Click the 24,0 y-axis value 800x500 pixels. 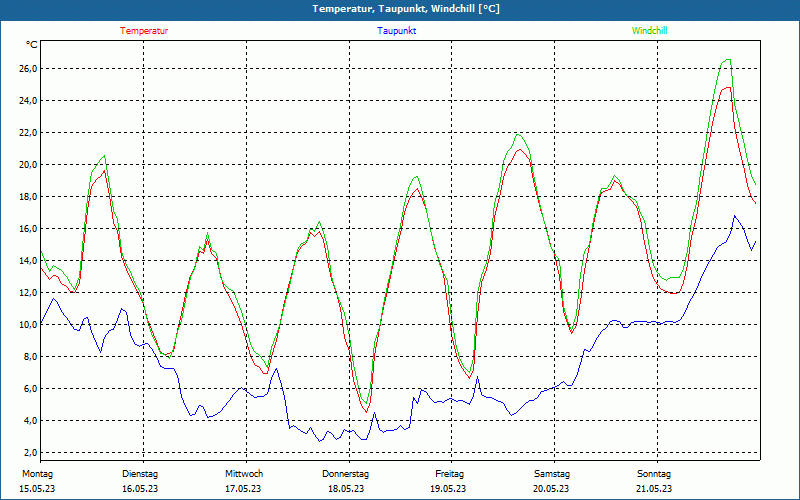click(29, 101)
